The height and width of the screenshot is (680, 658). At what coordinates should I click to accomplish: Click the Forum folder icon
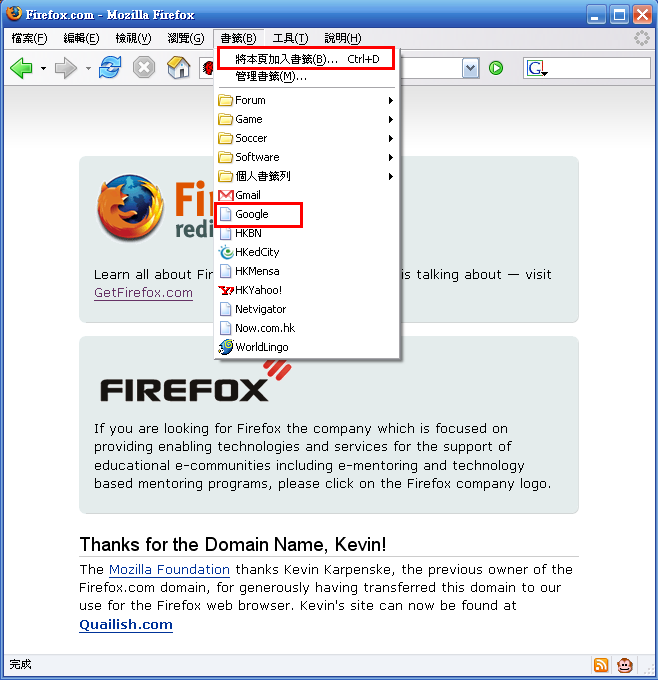pos(226,101)
